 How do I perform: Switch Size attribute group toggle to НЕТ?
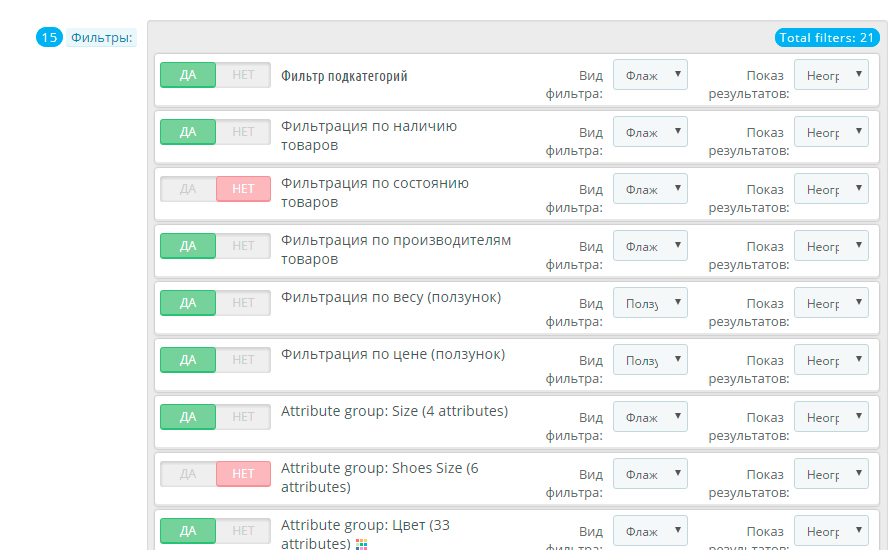[243, 417]
